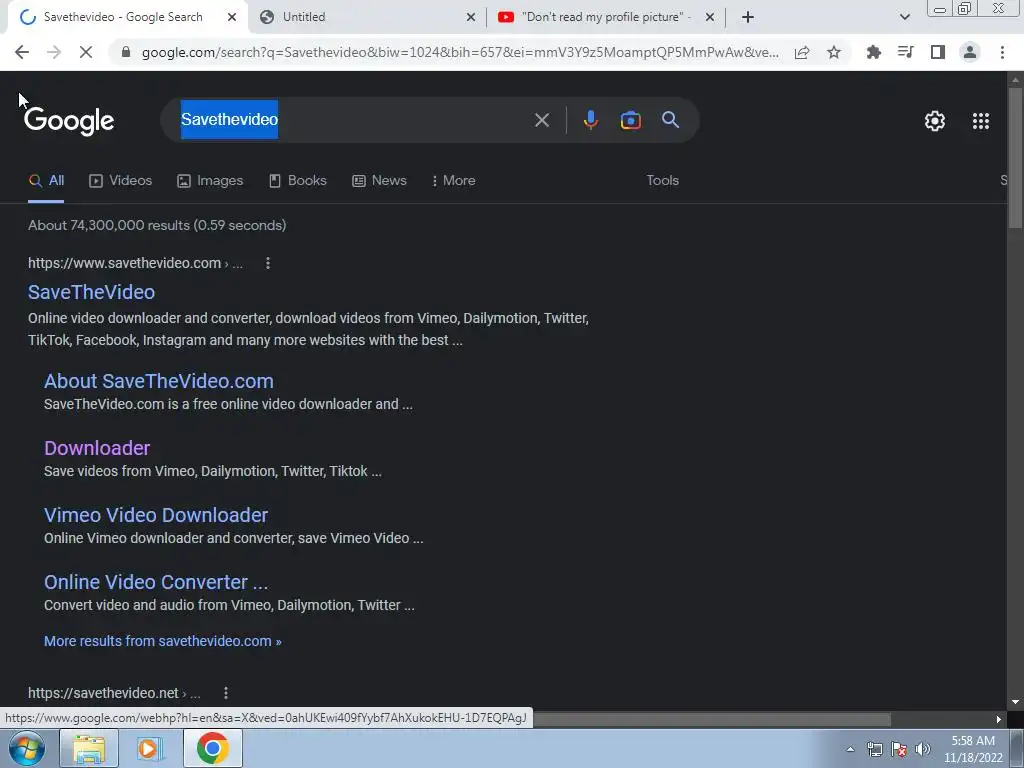Click the site lock icon in the address bar
The height and width of the screenshot is (768, 1024).
[x=126, y=52]
